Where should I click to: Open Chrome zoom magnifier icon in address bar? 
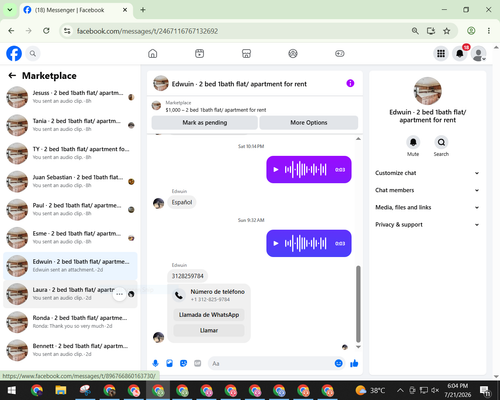point(415,31)
